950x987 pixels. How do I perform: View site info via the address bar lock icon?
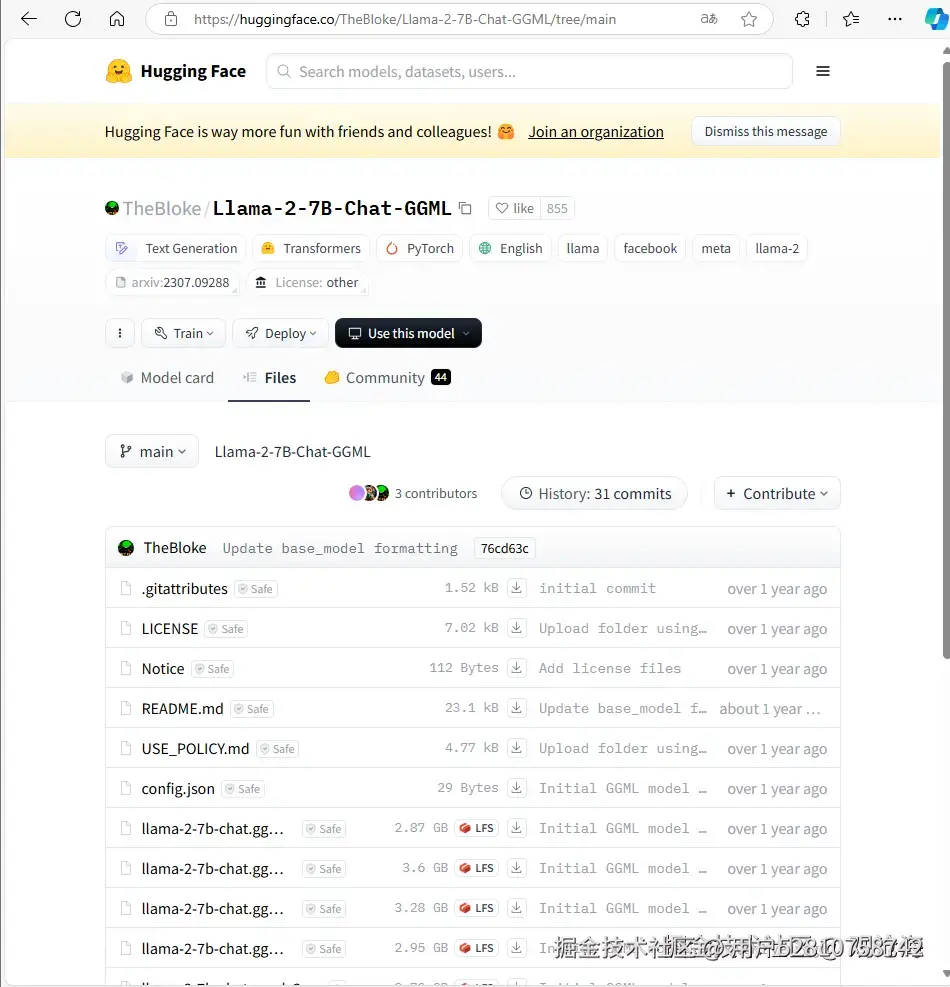(171, 19)
